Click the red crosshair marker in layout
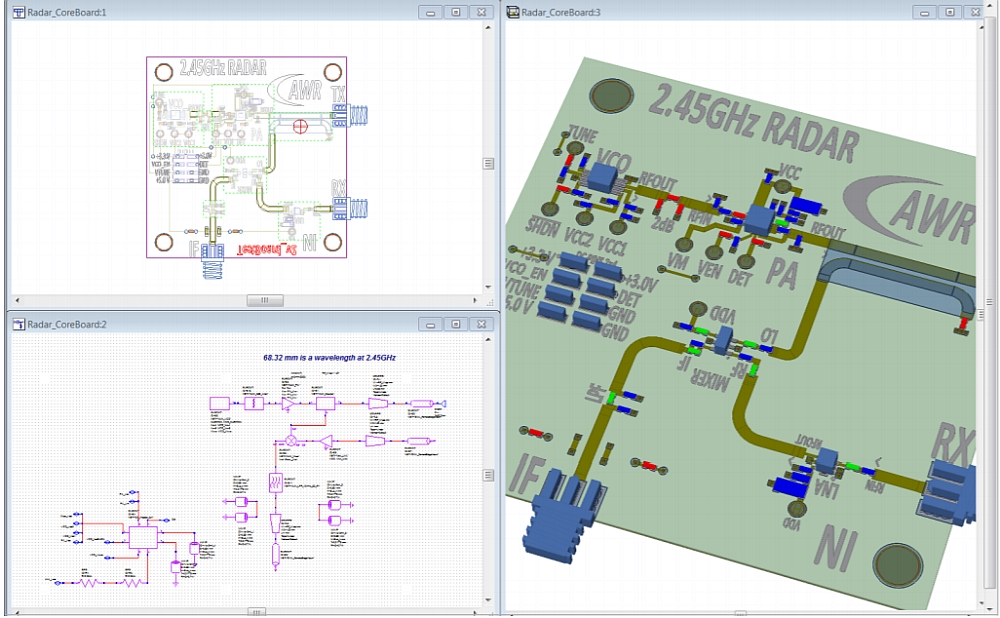1000x618 pixels. tap(301, 126)
